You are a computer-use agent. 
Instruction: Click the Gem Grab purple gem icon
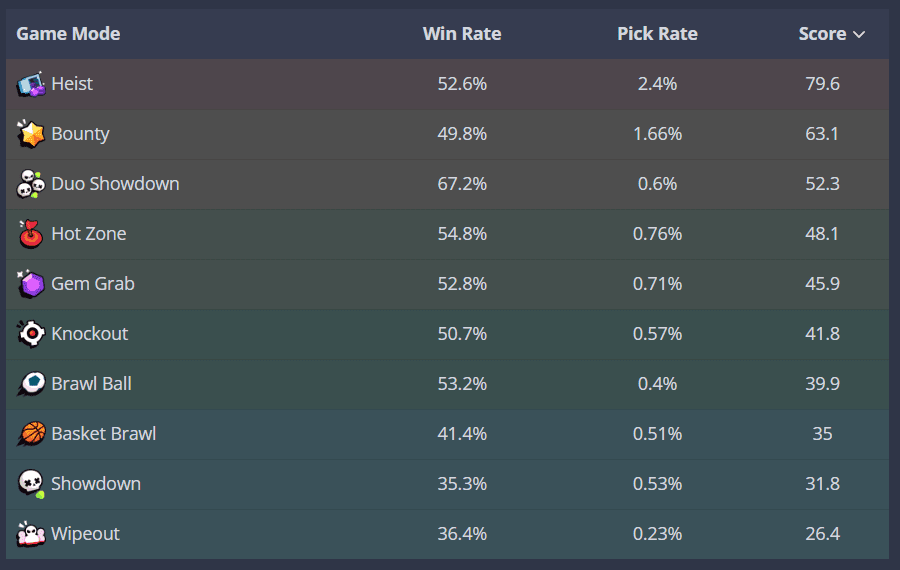(x=31, y=284)
